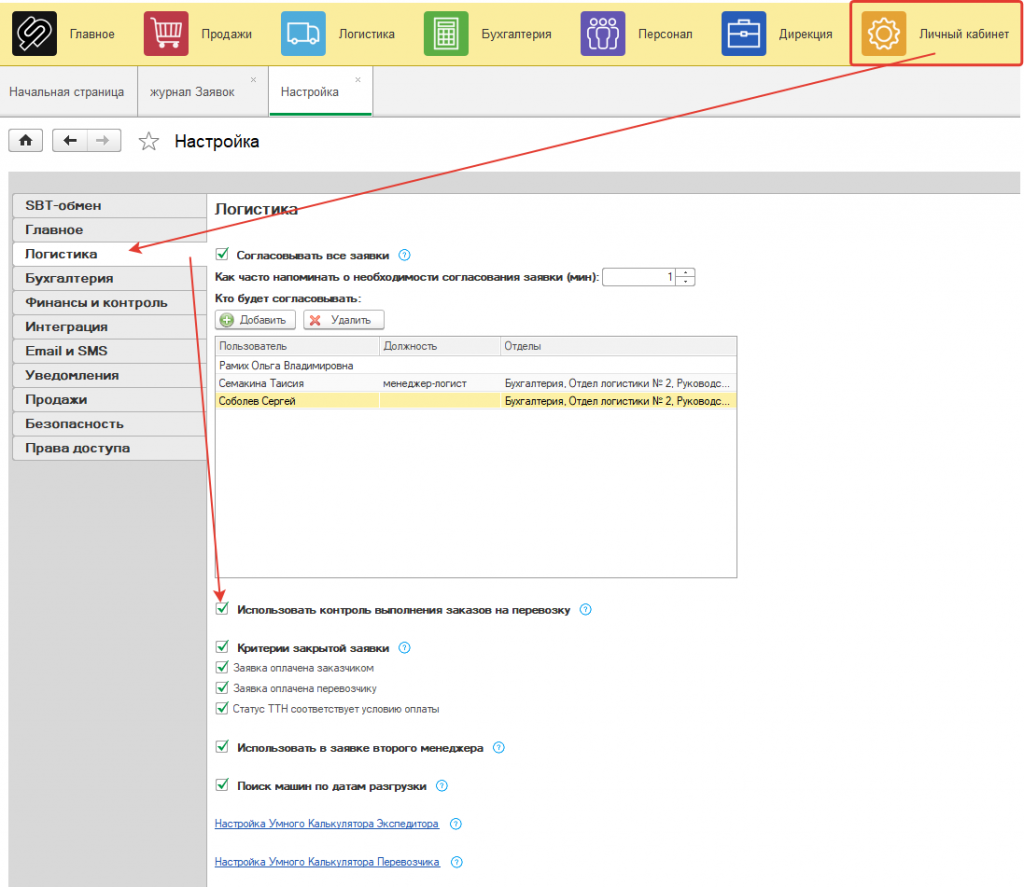Show help for Согласовывать все заявки

point(404,255)
